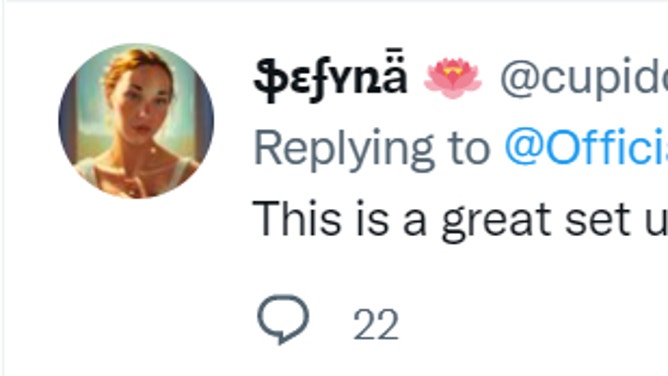Open the @Offici mention link
The image size is (668, 376).
pyautogui.click(x=586, y=147)
